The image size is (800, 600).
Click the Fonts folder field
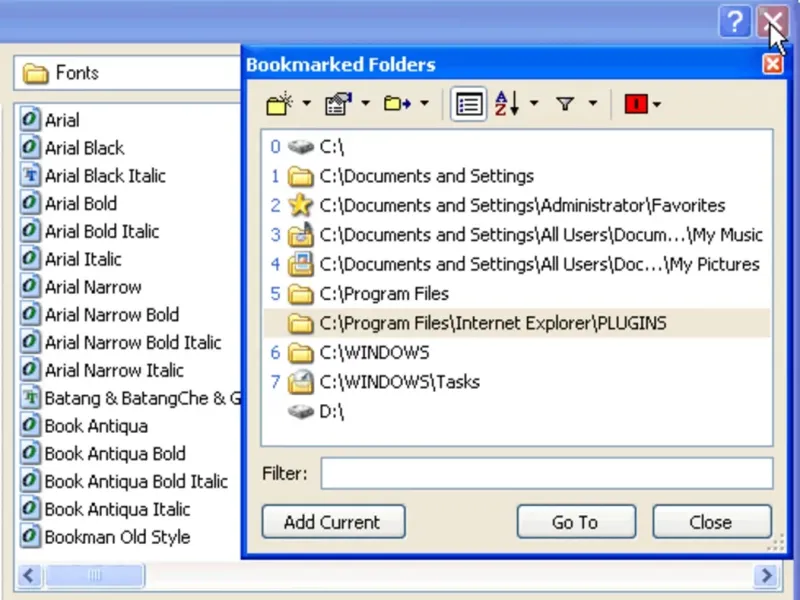(128, 73)
